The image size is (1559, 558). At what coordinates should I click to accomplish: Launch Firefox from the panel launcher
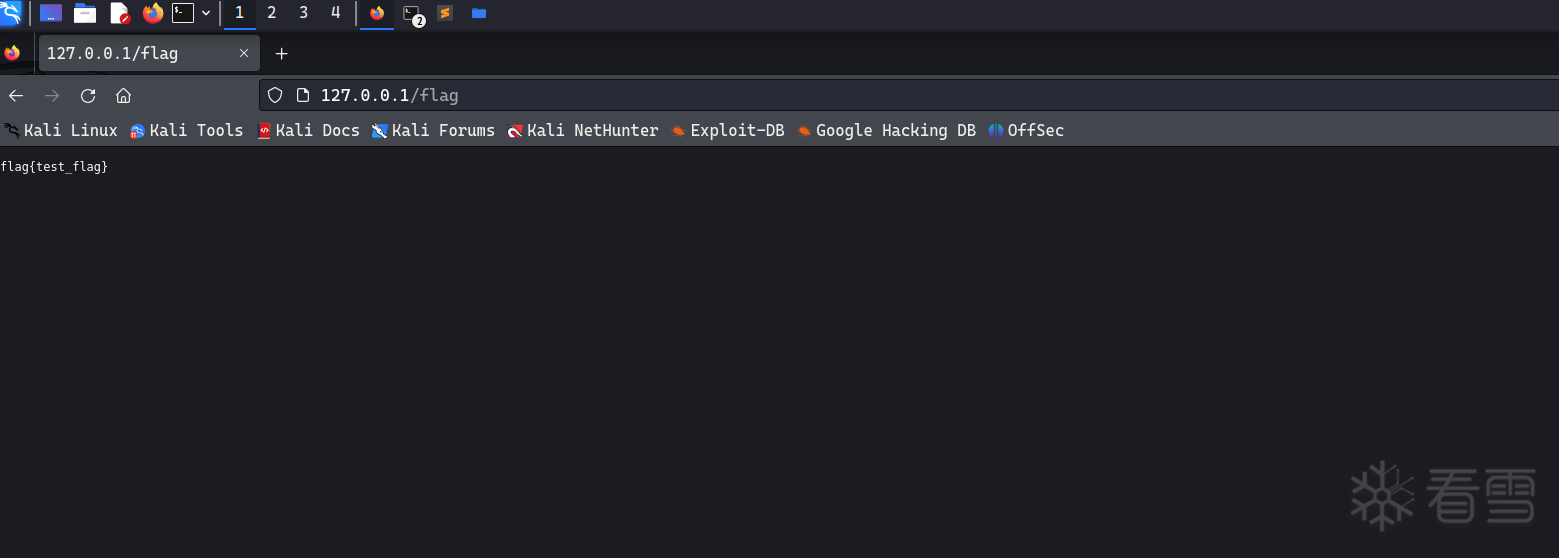pos(152,13)
